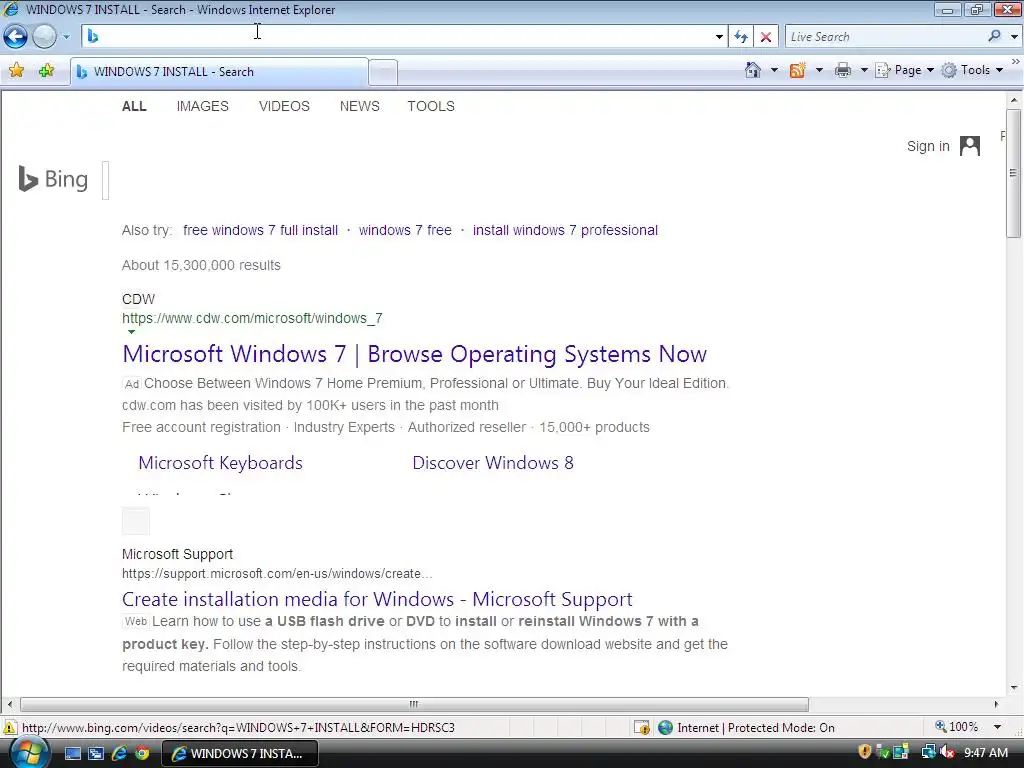
Task: Click the Microsoft Support result URL
Action: point(277,573)
